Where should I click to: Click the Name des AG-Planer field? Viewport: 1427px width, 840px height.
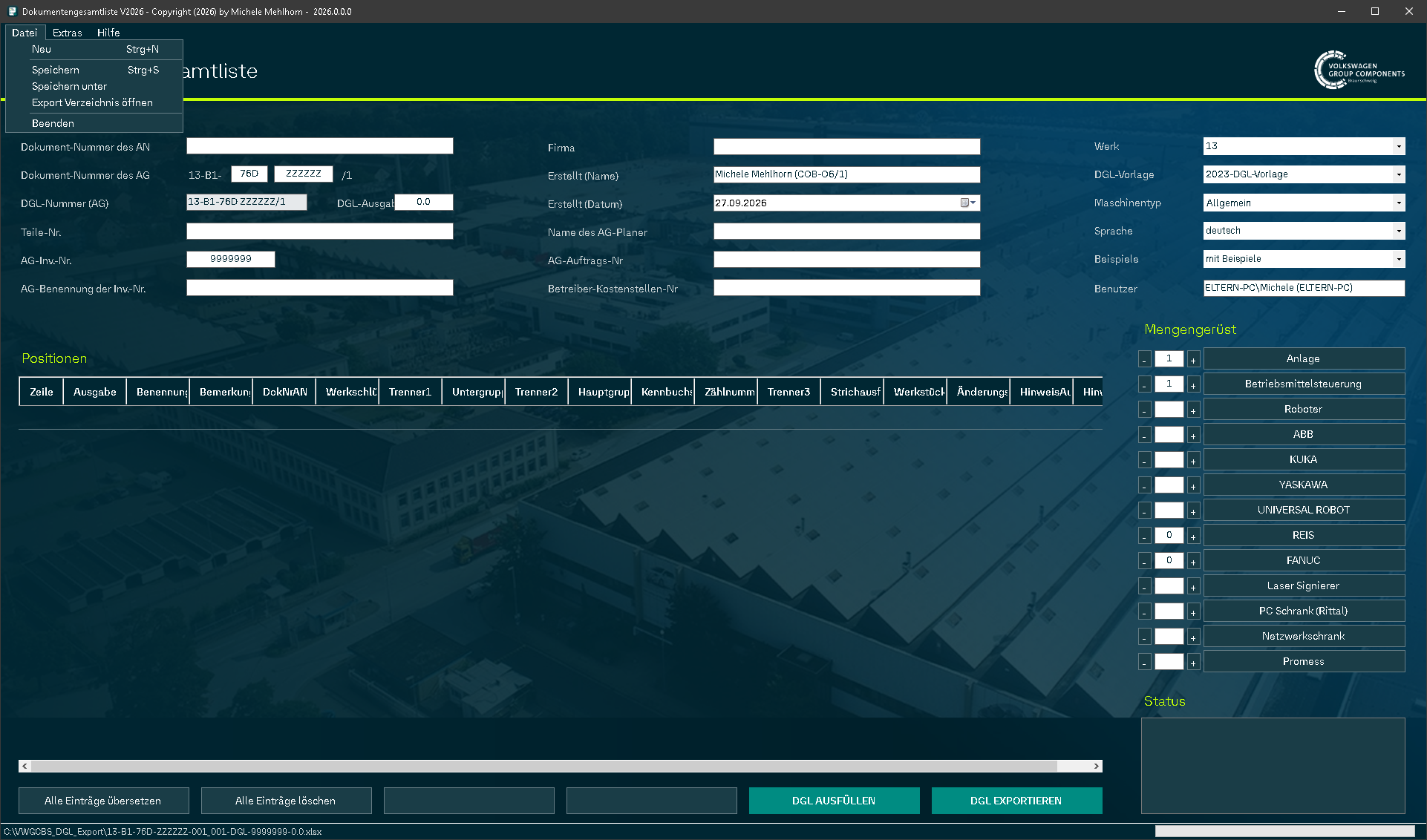(x=846, y=231)
